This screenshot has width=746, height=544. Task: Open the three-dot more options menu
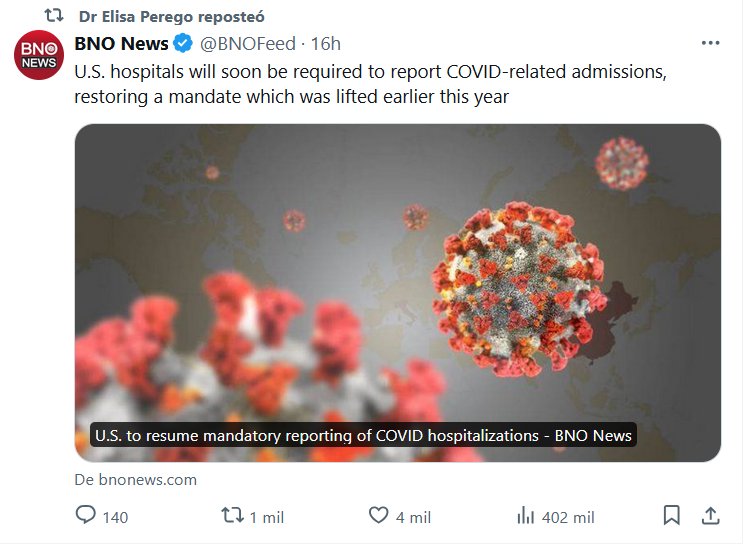click(x=710, y=43)
